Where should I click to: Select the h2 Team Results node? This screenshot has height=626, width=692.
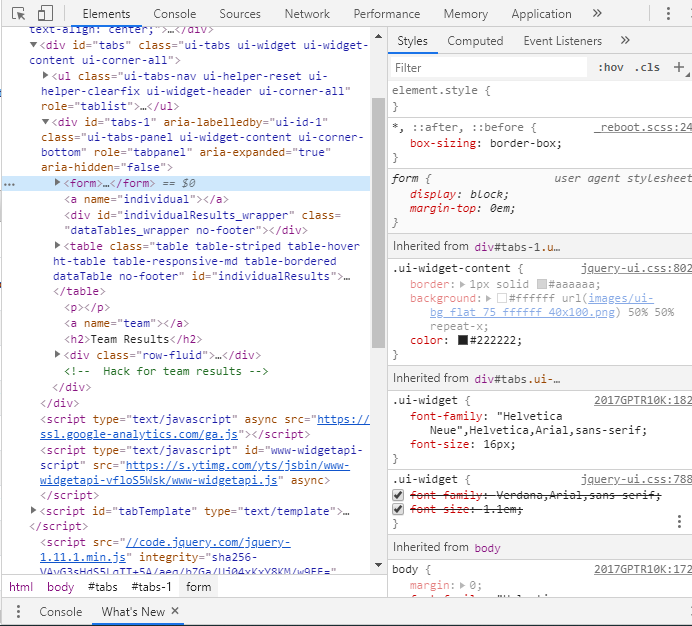(133, 339)
